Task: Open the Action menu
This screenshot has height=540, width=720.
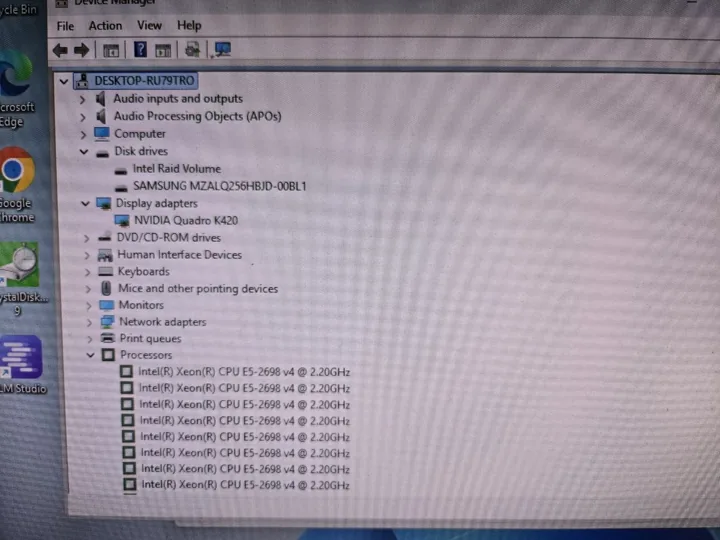Action: click(x=106, y=26)
